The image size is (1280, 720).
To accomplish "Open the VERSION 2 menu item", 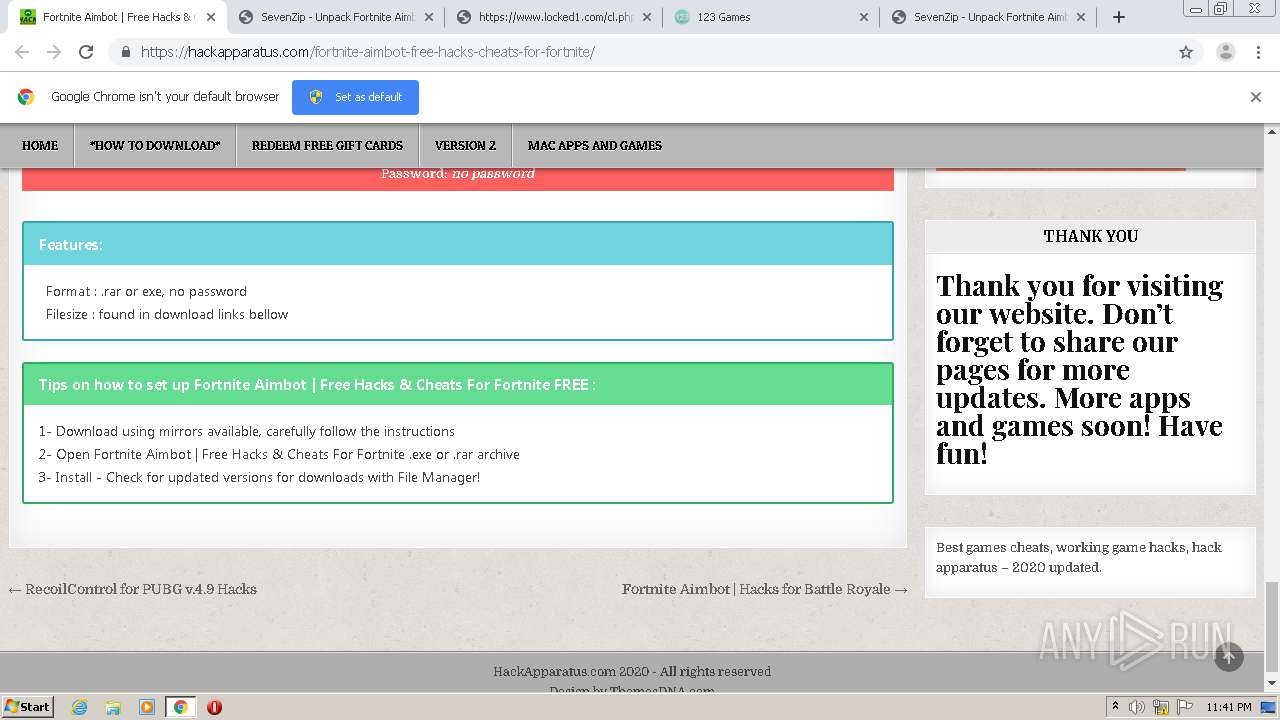I will click(465, 145).
